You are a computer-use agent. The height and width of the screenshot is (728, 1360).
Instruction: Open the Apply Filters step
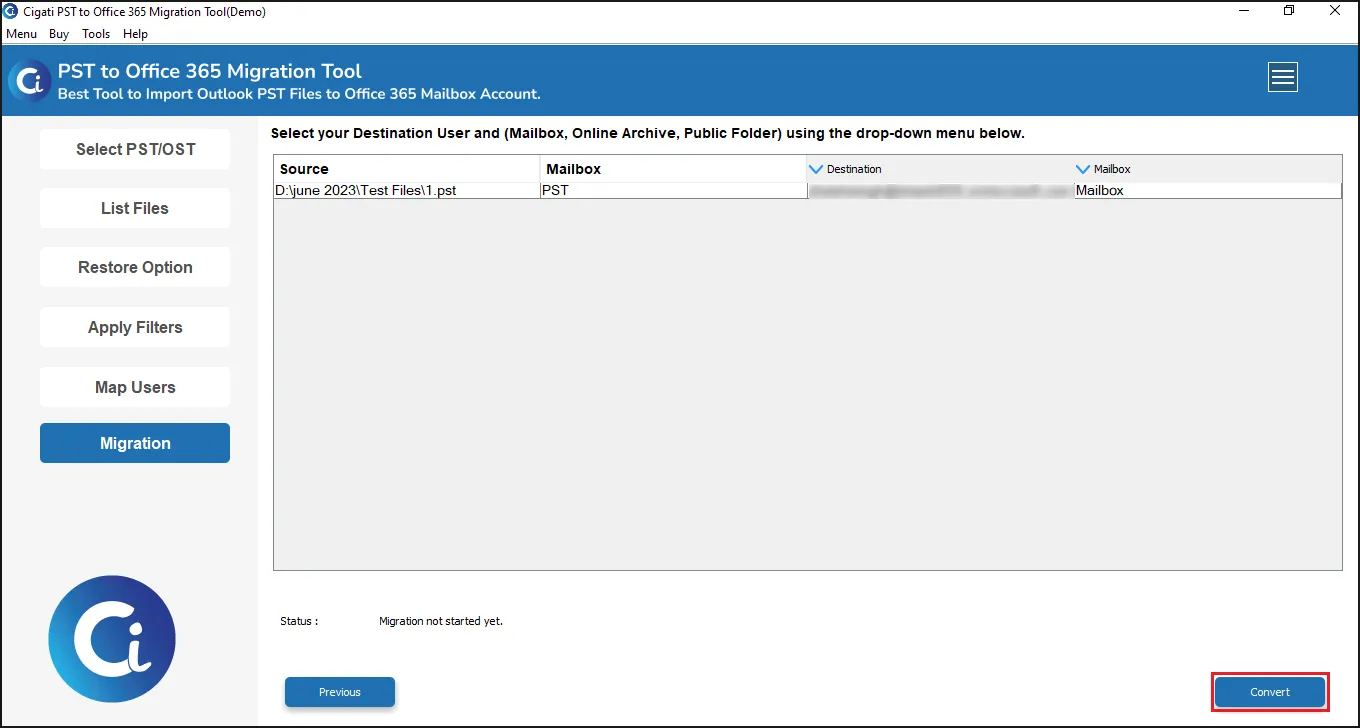[135, 327]
